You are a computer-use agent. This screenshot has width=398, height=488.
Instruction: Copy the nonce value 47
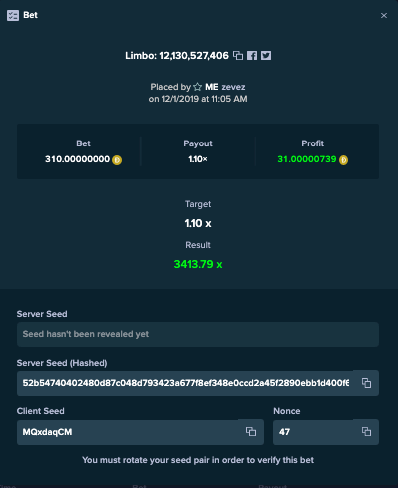(366, 432)
